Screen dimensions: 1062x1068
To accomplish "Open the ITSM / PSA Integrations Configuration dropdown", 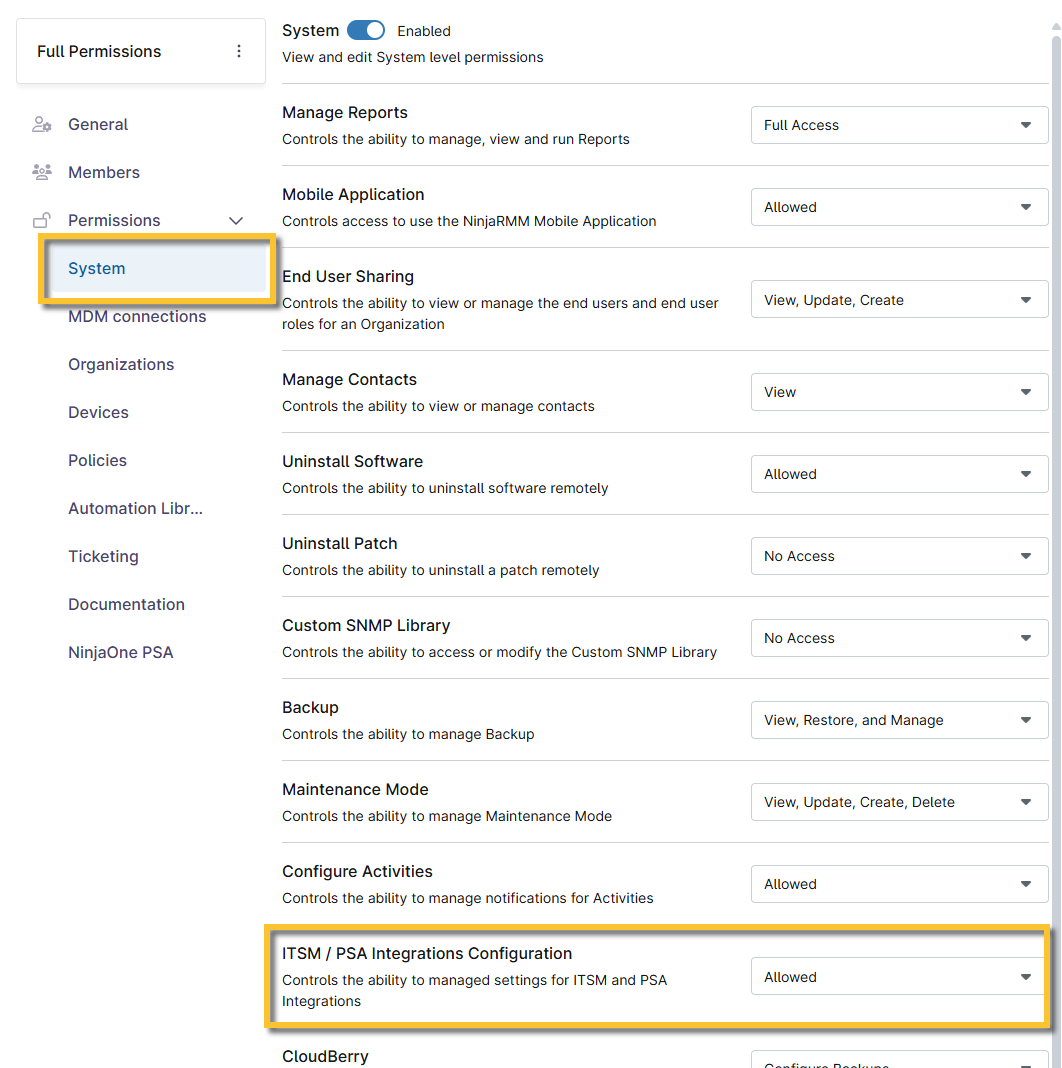I will coord(899,977).
